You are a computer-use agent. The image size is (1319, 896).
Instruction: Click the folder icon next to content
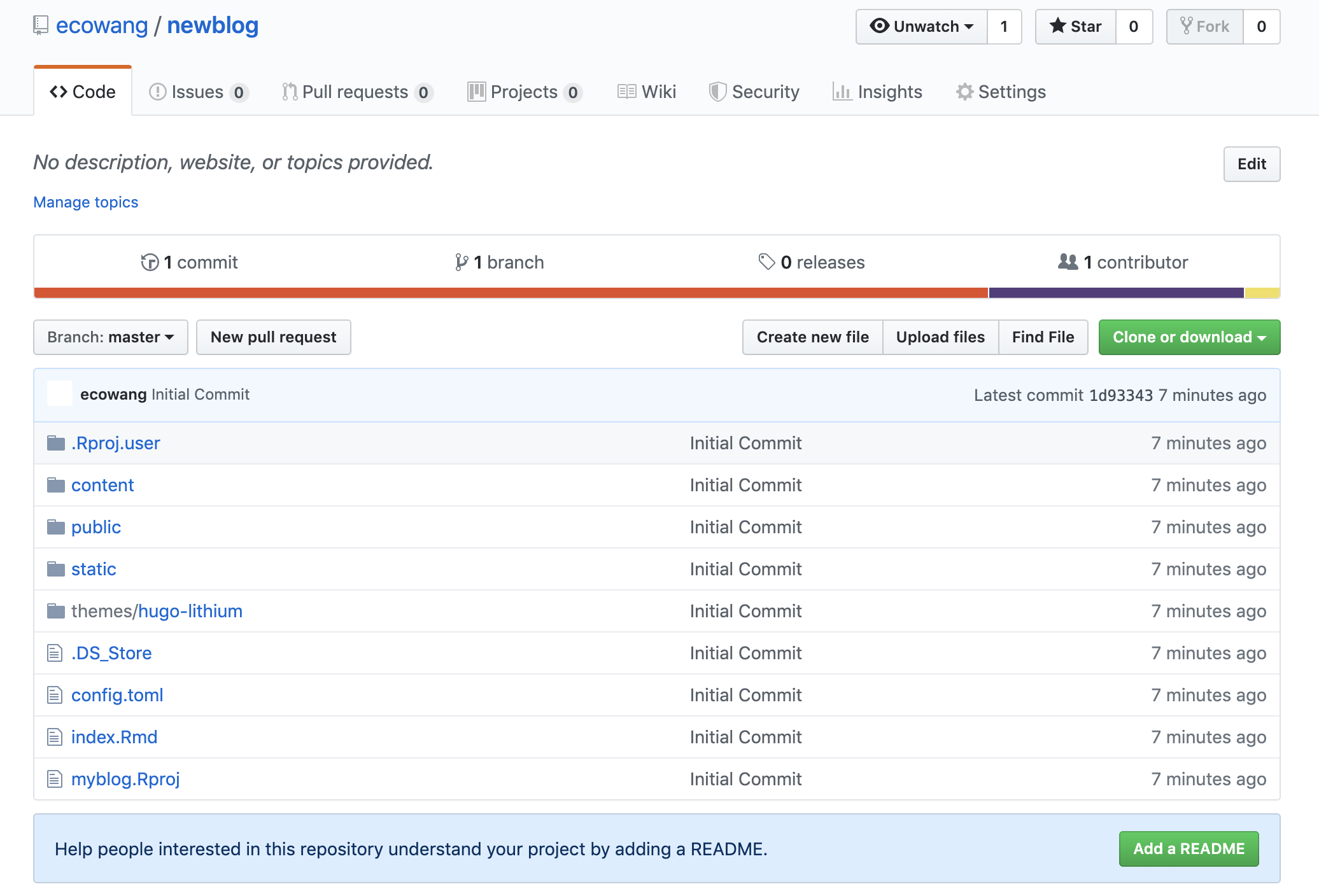coord(56,485)
